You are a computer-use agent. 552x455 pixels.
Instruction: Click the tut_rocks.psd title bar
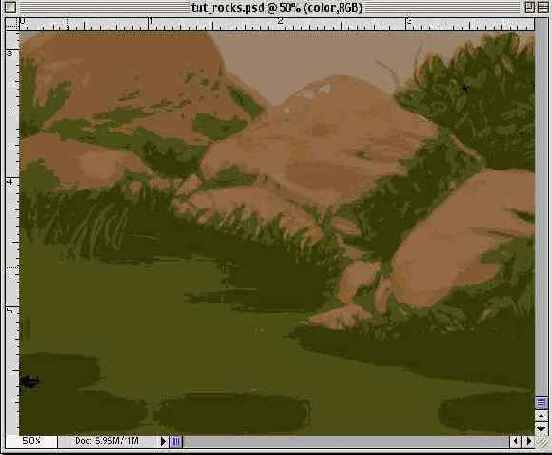coord(277,7)
